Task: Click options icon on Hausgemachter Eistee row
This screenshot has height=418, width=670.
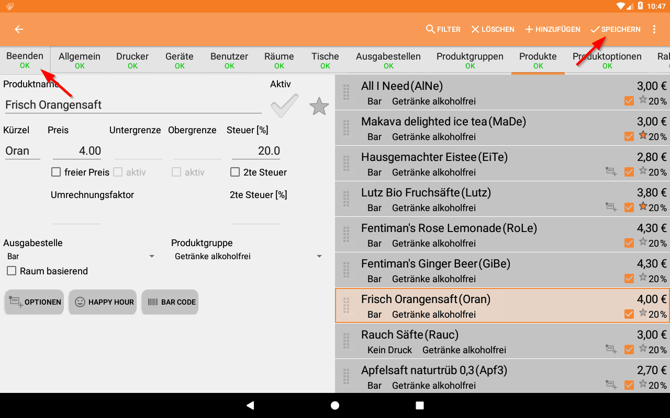Action: click(x=610, y=172)
